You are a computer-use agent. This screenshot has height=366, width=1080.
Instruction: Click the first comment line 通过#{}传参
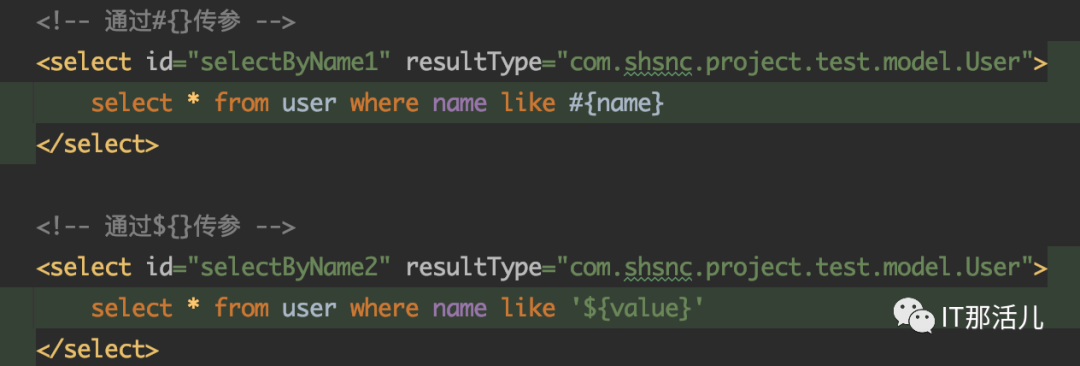click(166, 22)
